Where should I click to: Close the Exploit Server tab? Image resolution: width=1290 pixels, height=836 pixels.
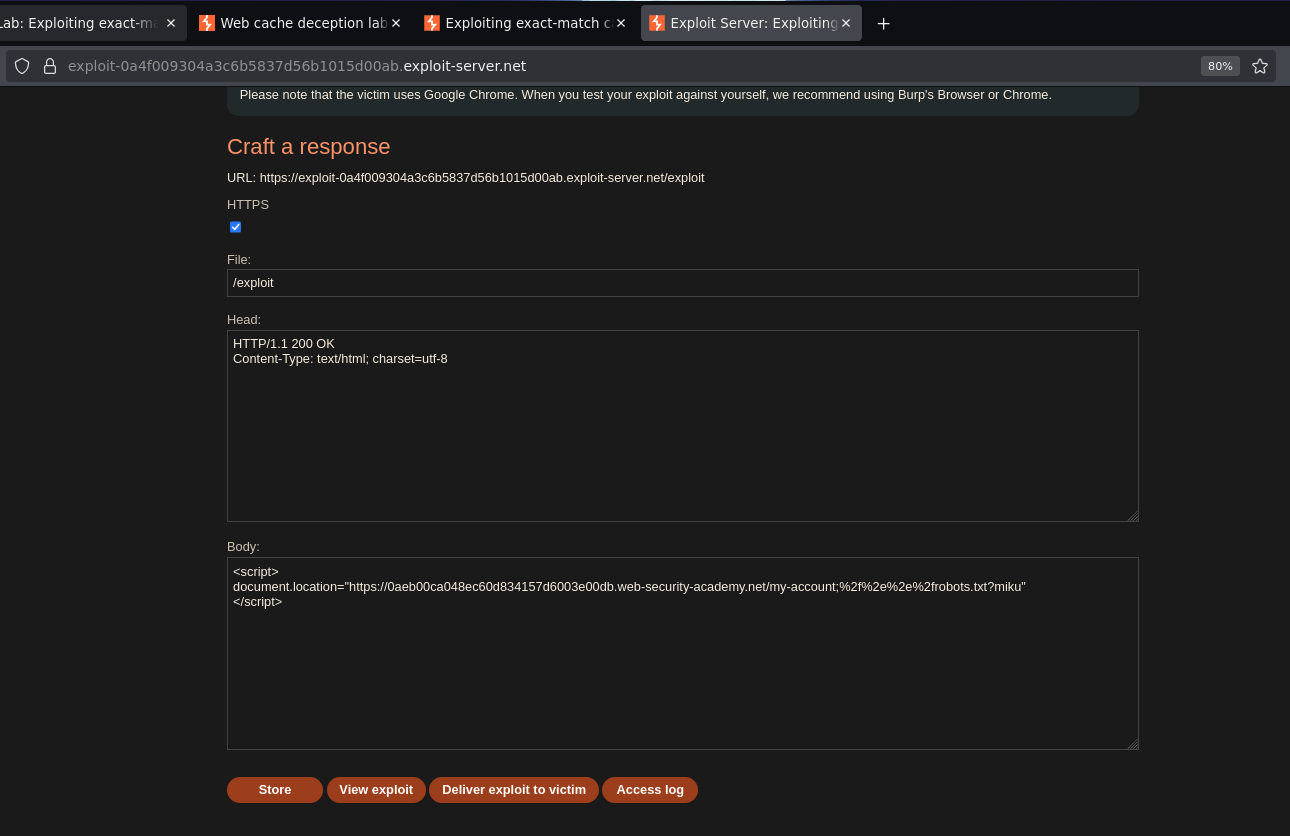(x=846, y=23)
